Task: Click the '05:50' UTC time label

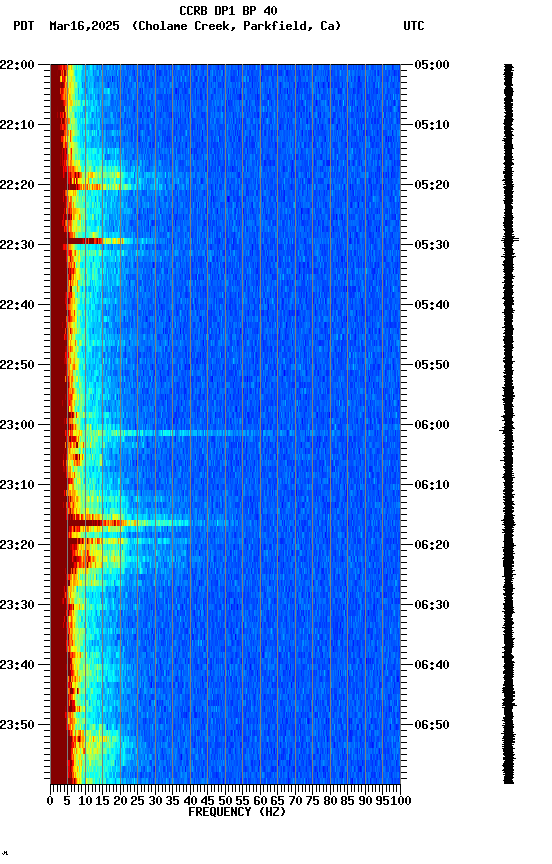Action: click(x=432, y=365)
